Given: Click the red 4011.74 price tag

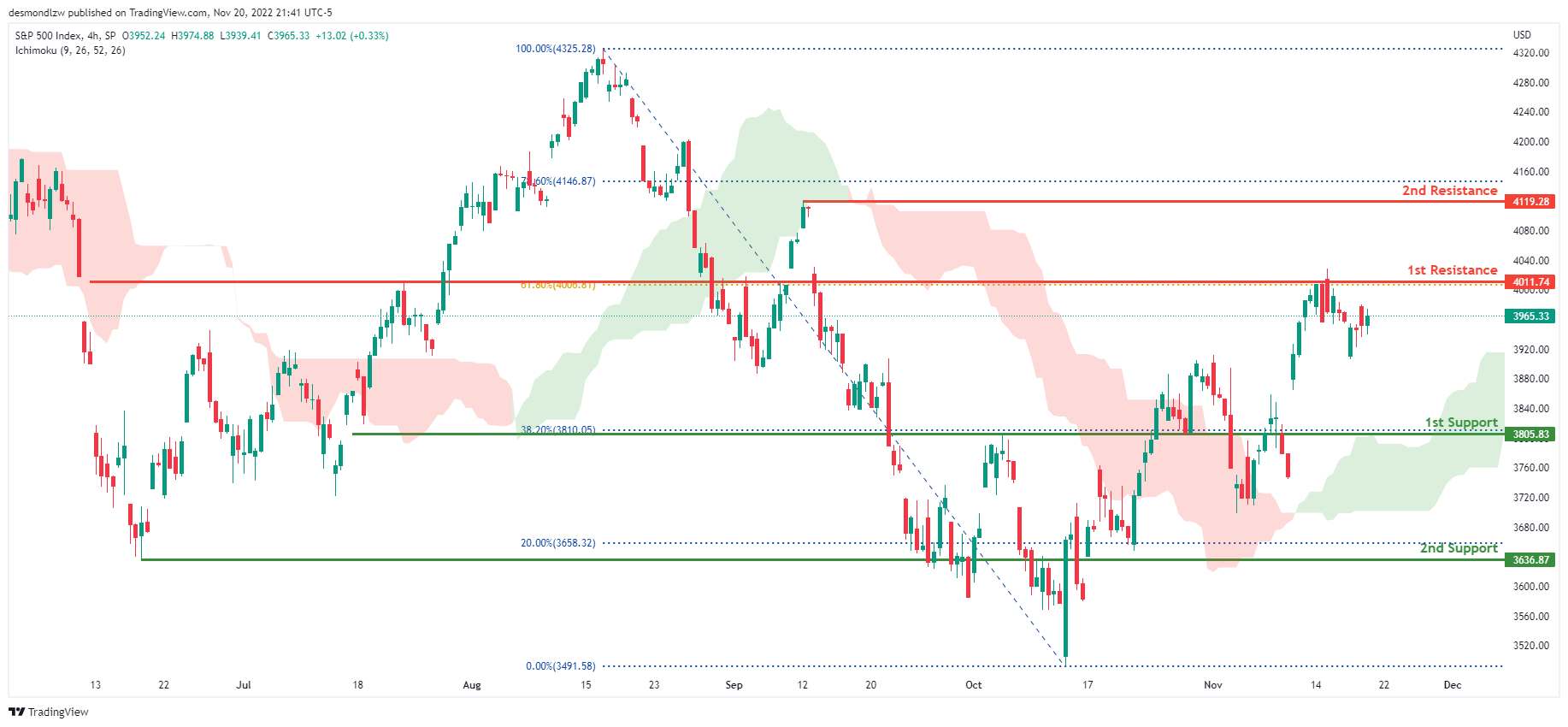Looking at the screenshot, I should click(1530, 282).
